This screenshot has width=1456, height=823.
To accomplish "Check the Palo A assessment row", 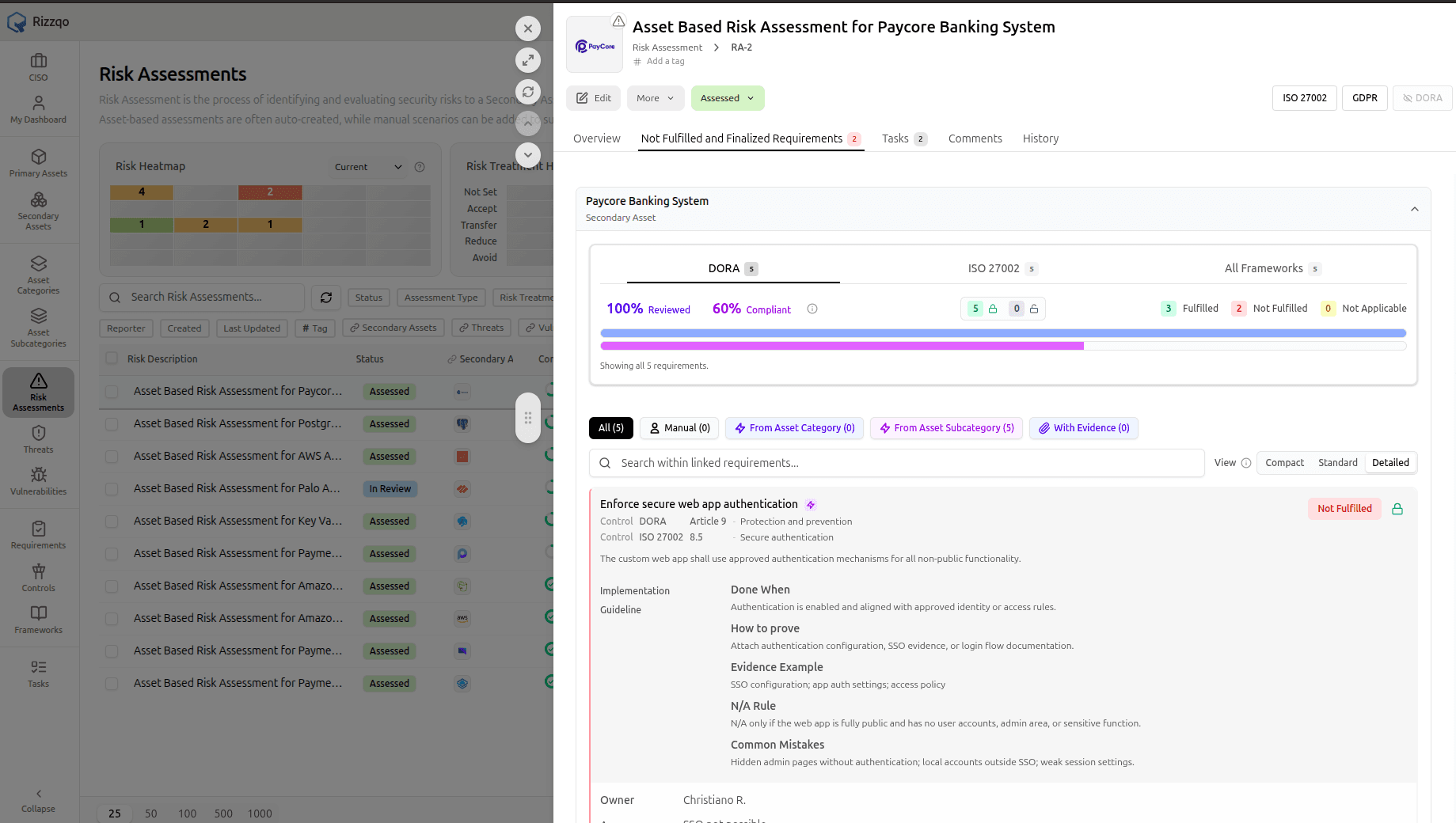I will pos(112,489).
